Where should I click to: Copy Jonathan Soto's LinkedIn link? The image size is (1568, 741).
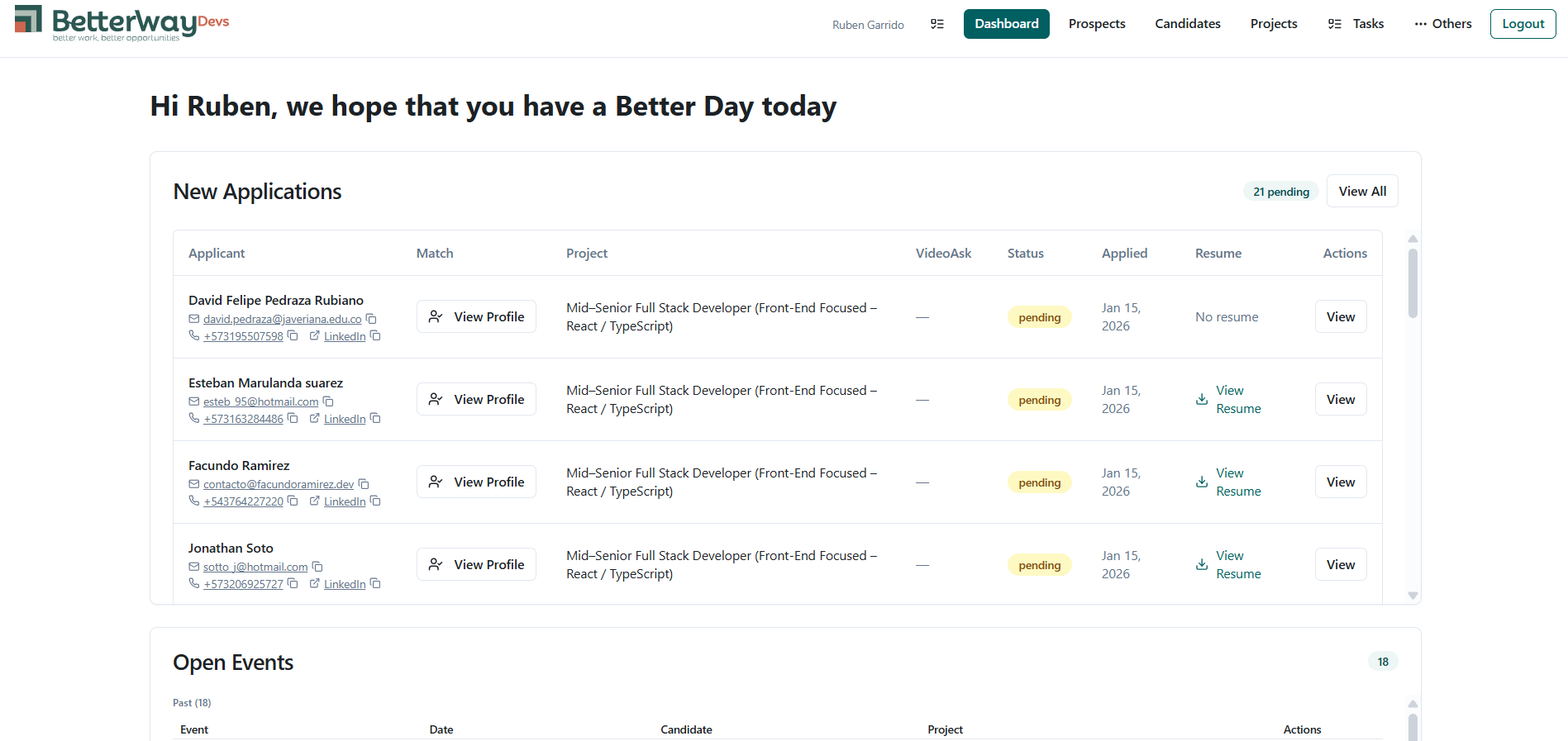coord(375,583)
